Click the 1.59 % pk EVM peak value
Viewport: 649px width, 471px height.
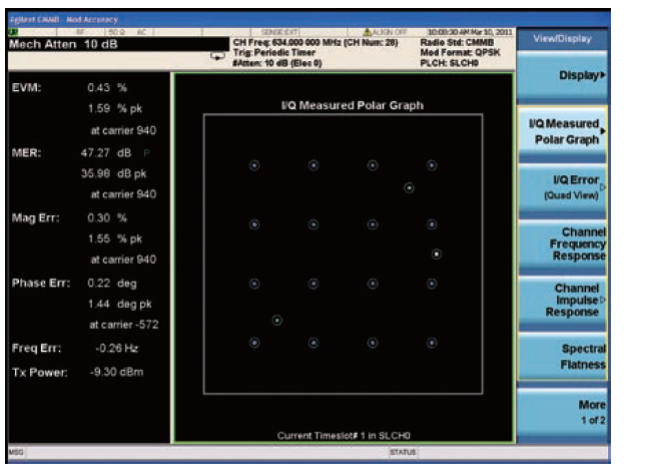[115, 109]
